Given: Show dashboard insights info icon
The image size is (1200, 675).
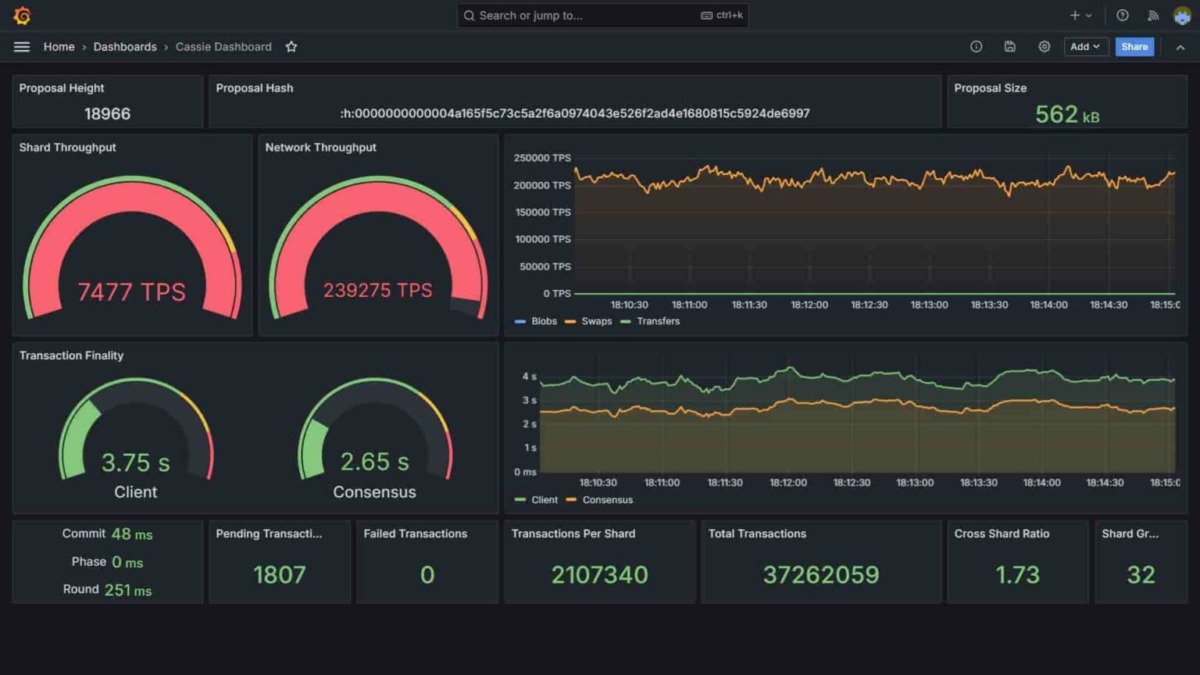Looking at the screenshot, I should [976, 47].
